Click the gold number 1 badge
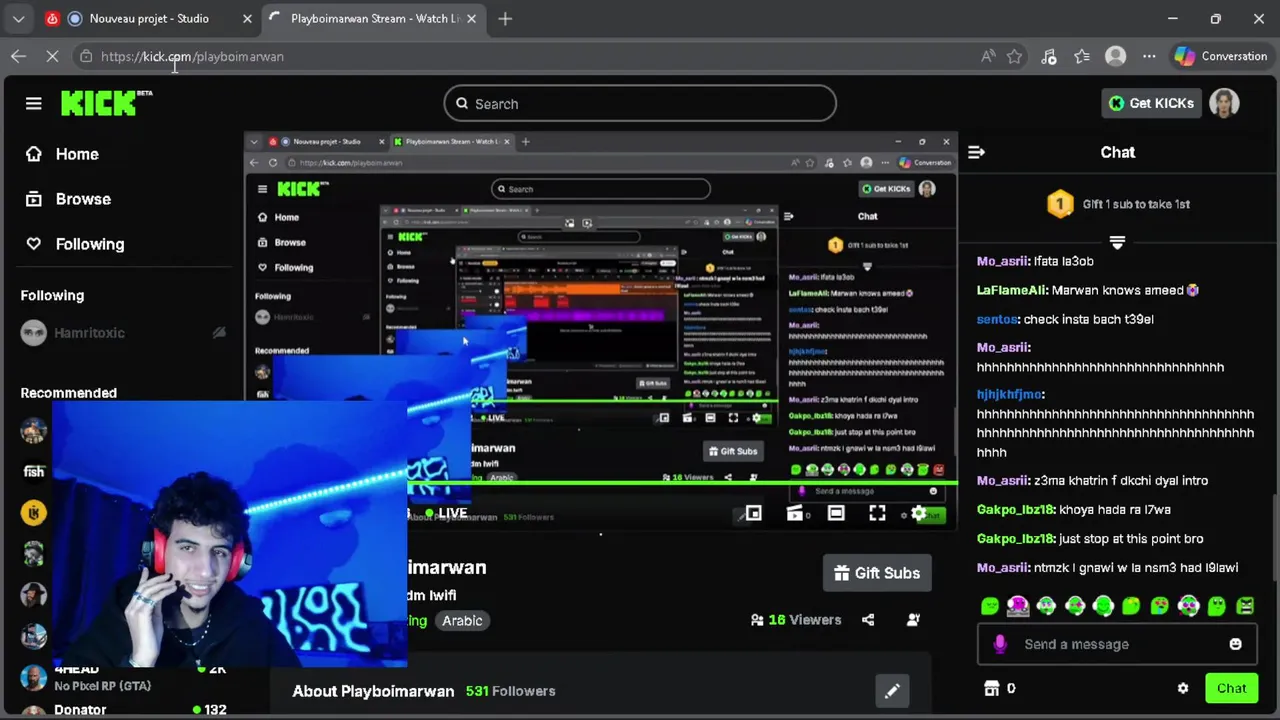The height and width of the screenshot is (720, 1280). point(1060,204)
